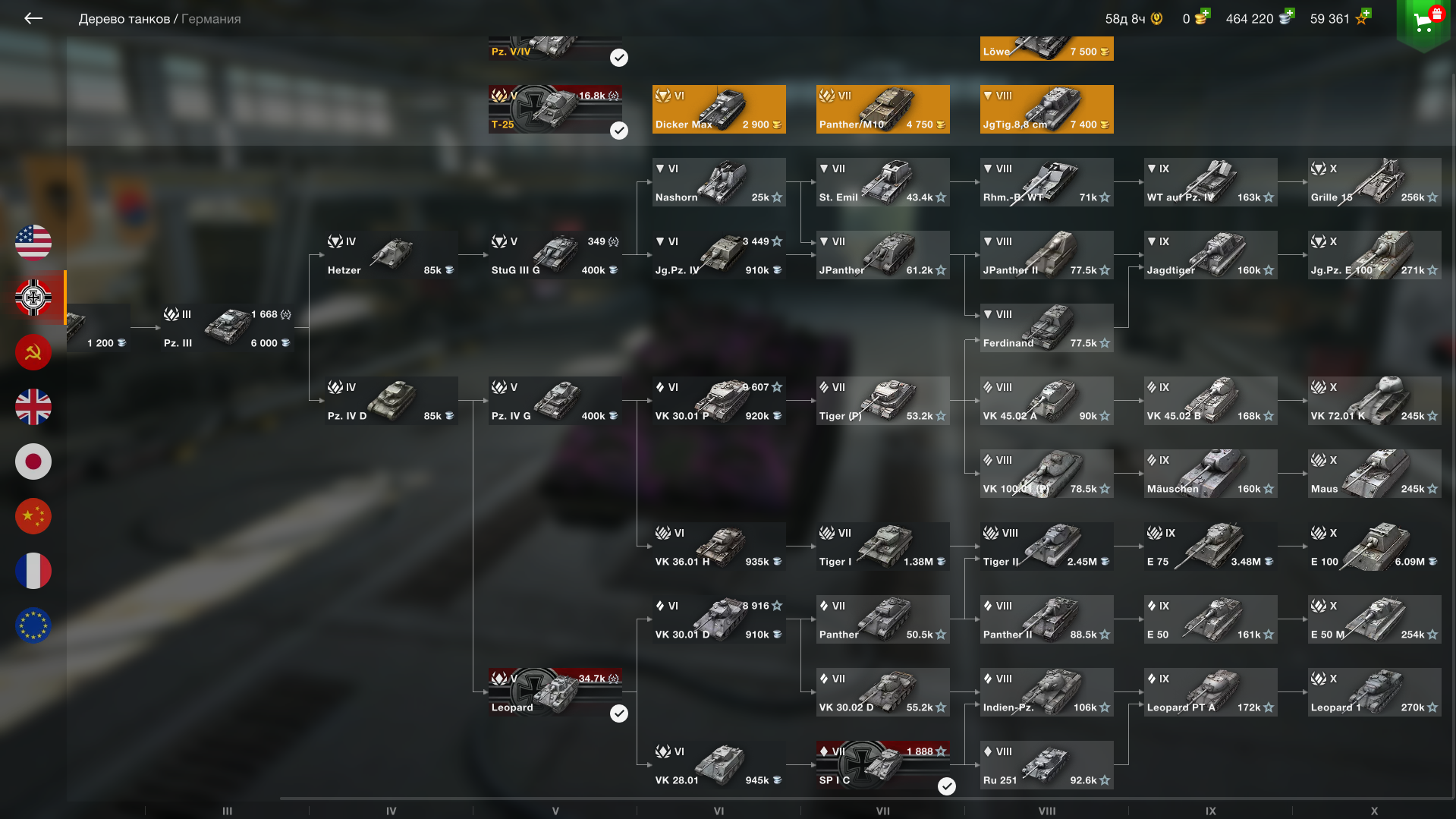Click the Leopard owned checkmark
The width and height of the screenshot is (1456, 819).
click(x=619, y=713)
